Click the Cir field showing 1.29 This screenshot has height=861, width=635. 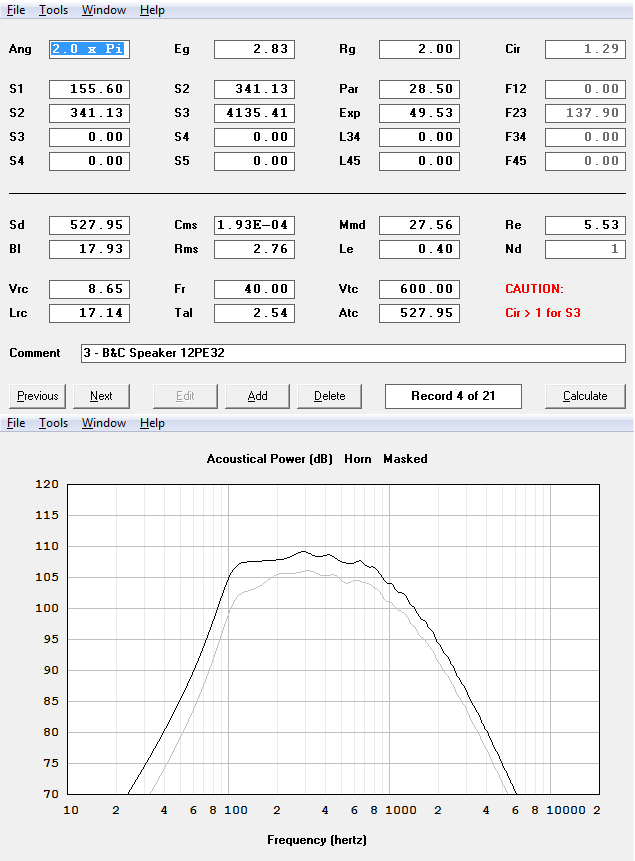click(585, 49)
